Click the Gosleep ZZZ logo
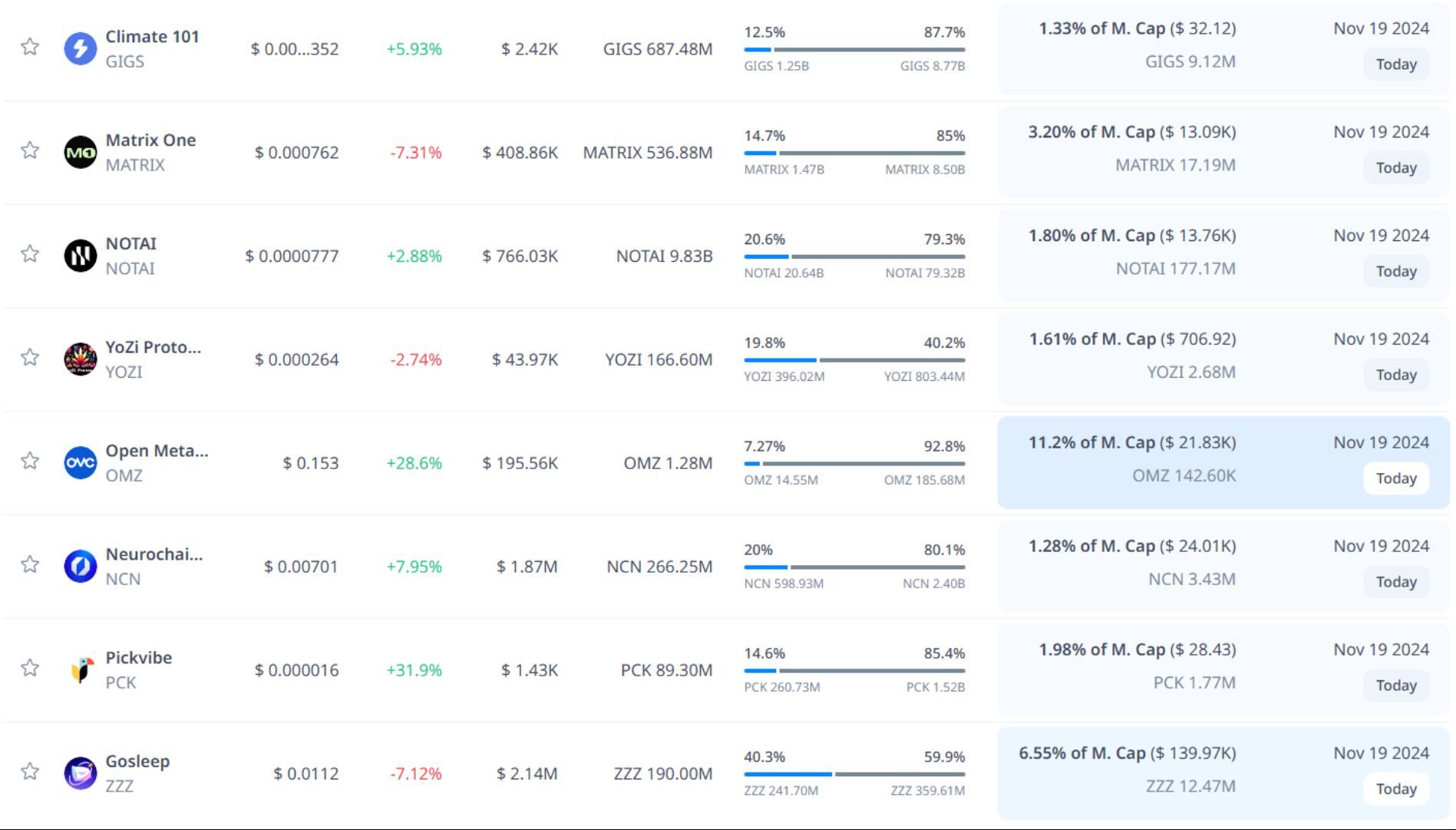 80,773
